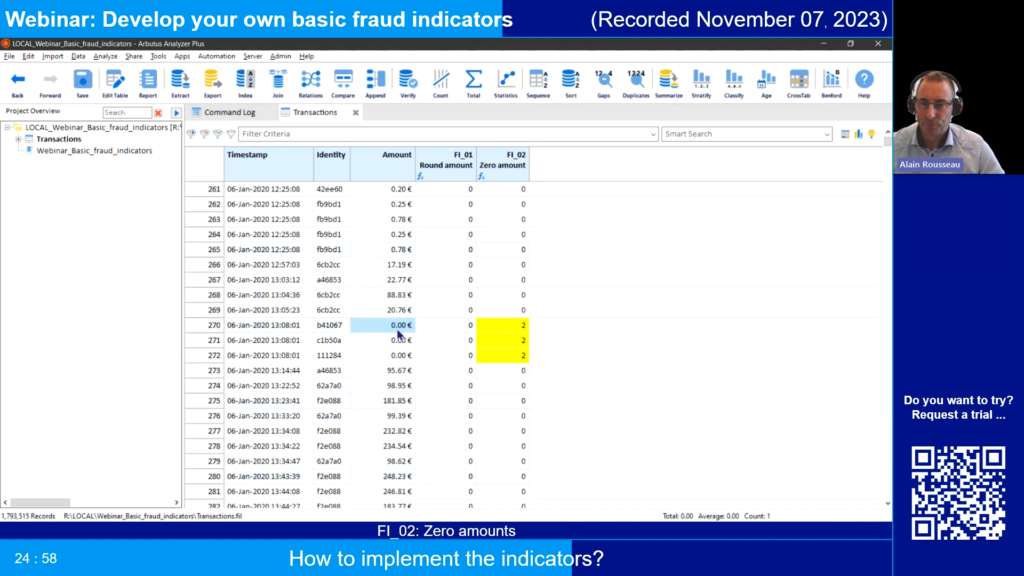
Task: Open the Benford analysis tool
Action: [831, 84]
